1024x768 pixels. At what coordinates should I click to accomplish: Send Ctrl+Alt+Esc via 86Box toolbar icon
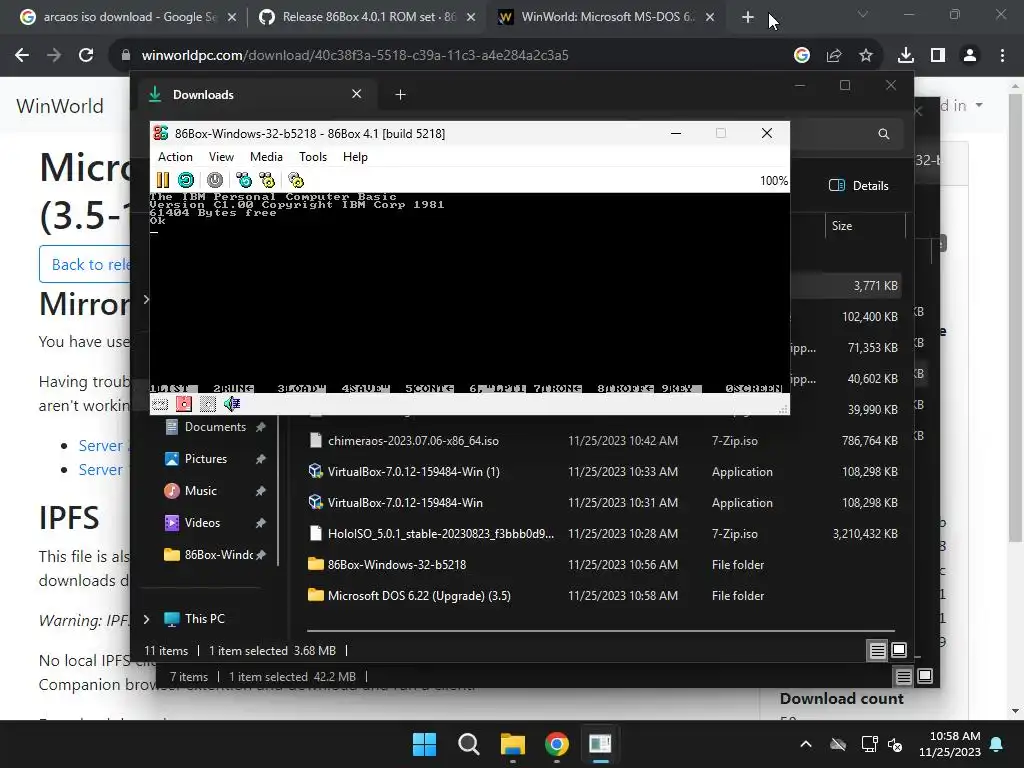click(x=267, y=180)
